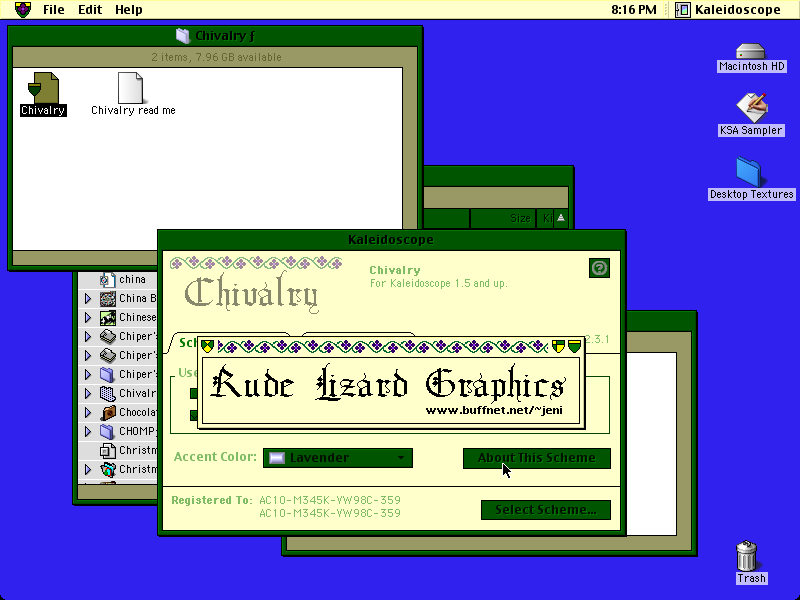Image resolution: width=800 pixels, height=600 pixels.
Task: Click the Rude Lizard Graphics banner
Action: coord(390,390)
